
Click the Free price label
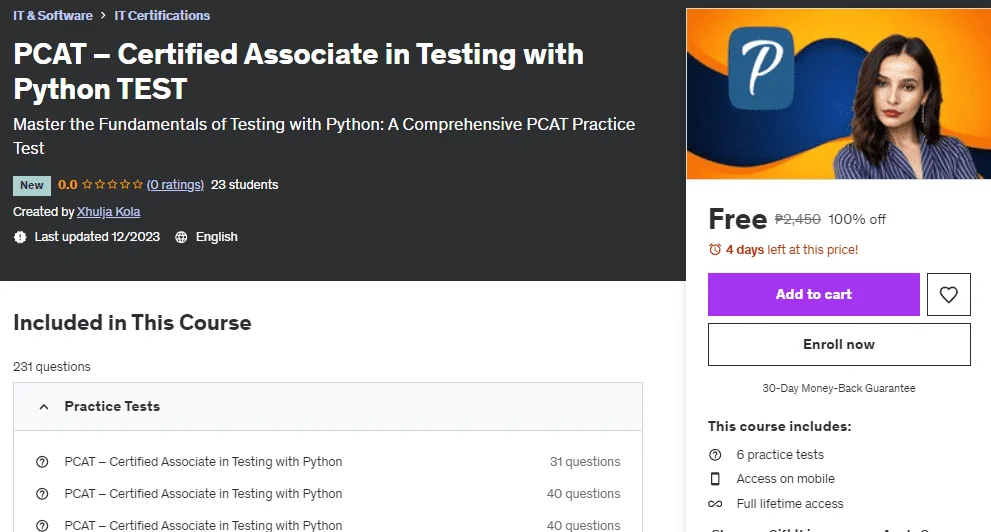coord(738,219)
